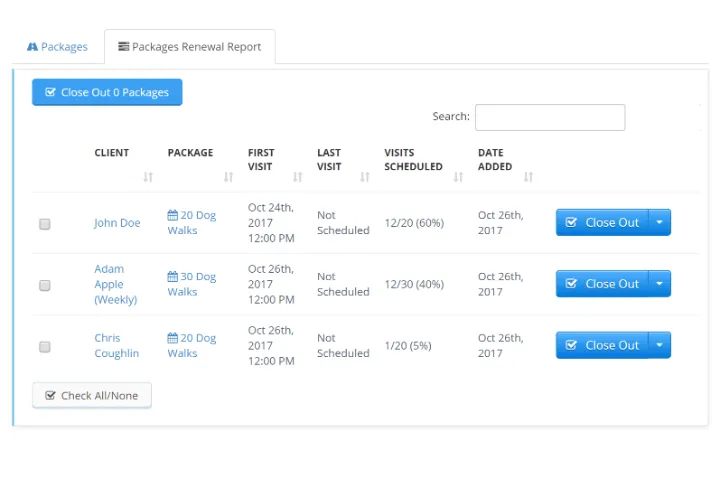Click the 1/20 (5%) visits cell

[x=408, y=346]
